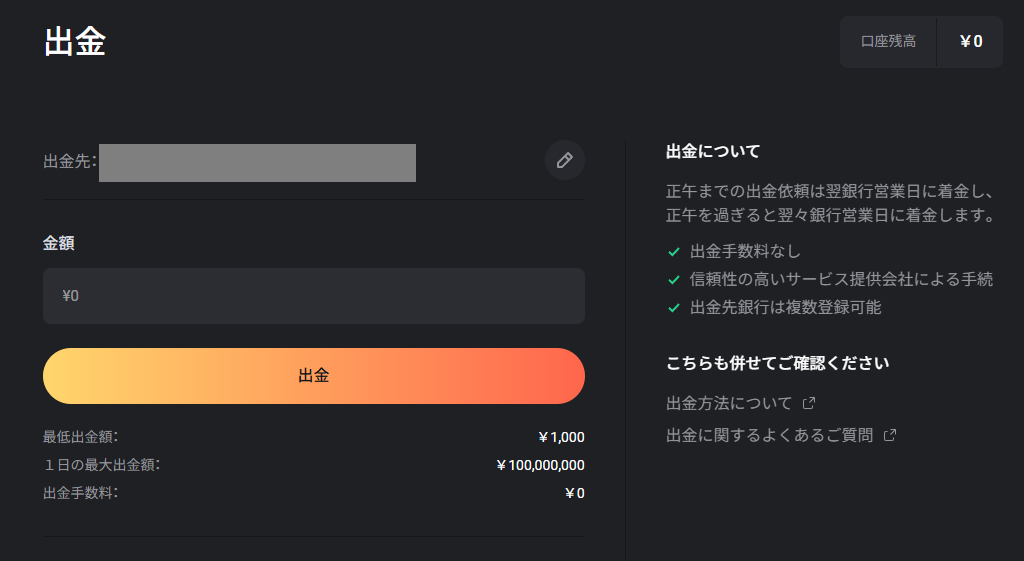This screenshot has height=561, width=1024.
Task: Open 出金に関するよくあるご質問 link
Action: pos(769,435)
